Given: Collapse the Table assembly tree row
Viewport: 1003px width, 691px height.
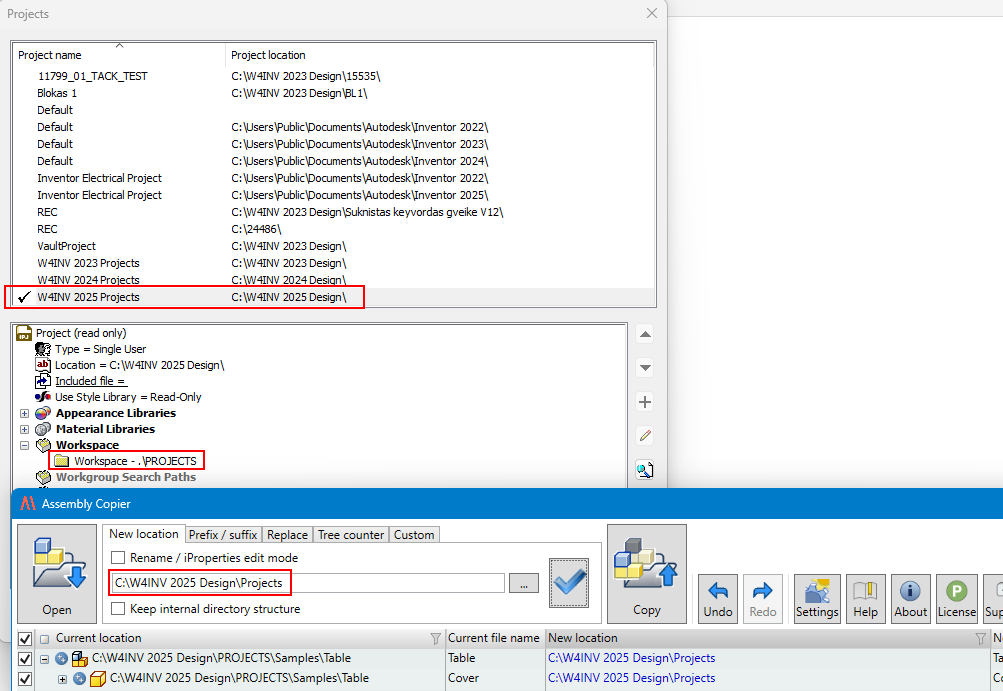Looking at the screenshot, I should click(x=44, y=658).
